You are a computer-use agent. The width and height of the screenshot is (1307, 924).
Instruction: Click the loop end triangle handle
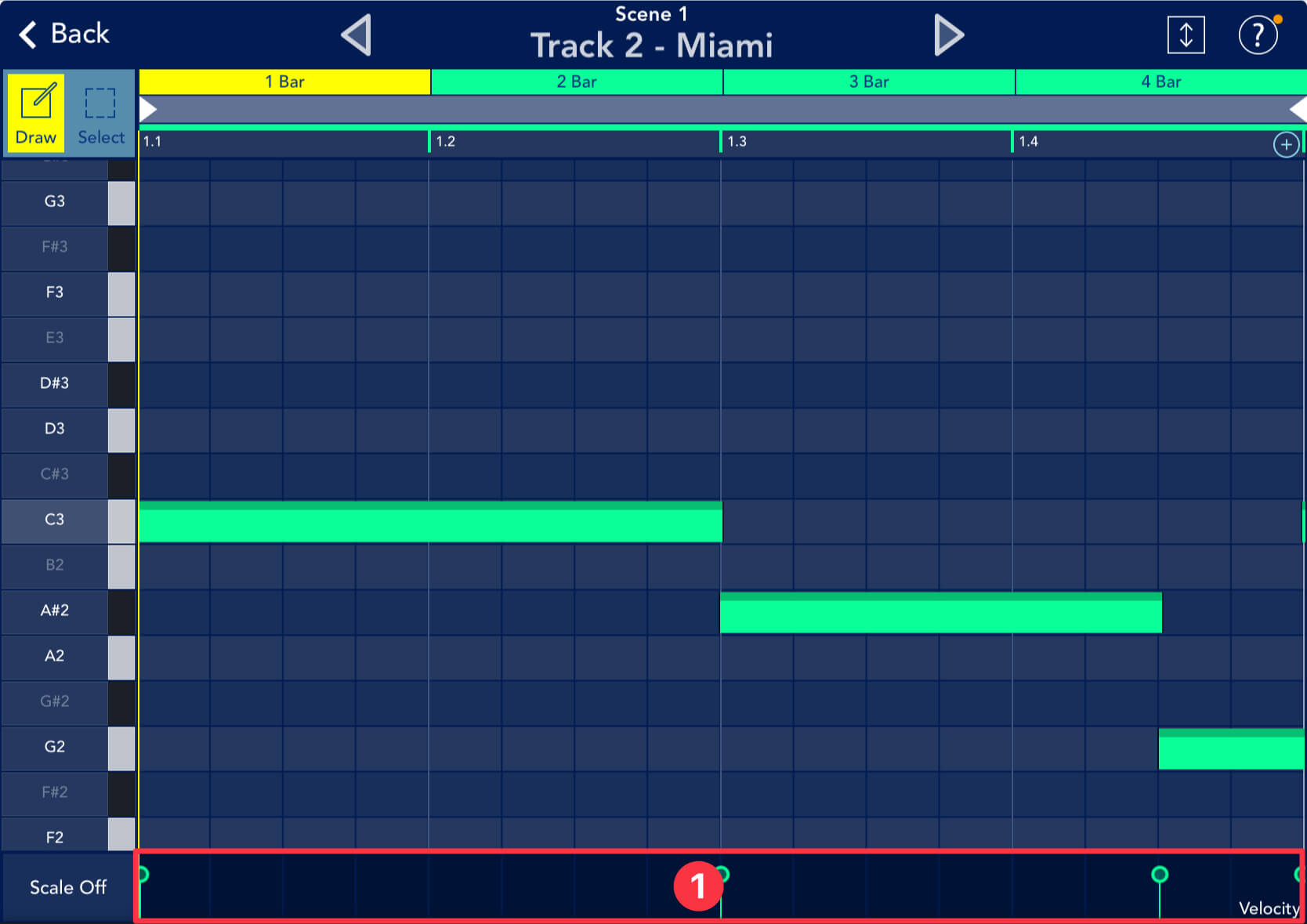pos(1298,109)
